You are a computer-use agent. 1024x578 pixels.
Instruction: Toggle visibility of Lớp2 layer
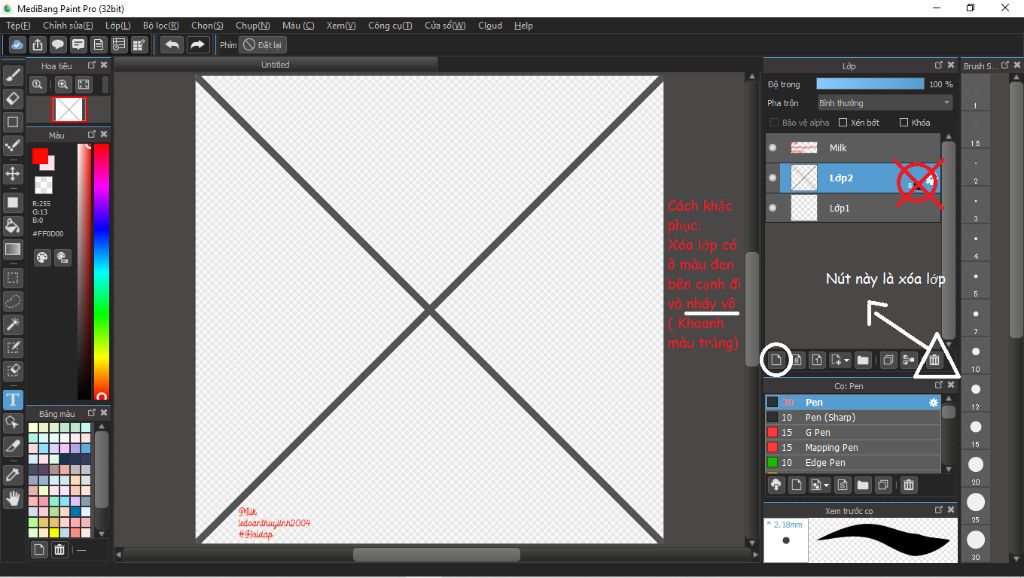(773, 178)
